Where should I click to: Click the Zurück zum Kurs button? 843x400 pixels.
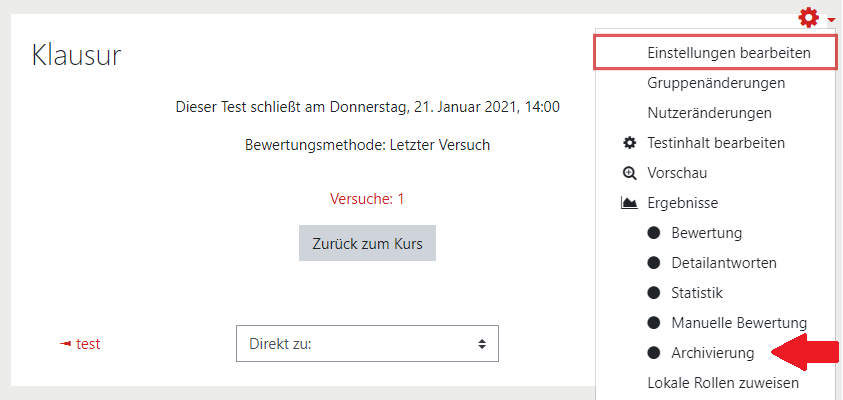[x=367, y=243]
